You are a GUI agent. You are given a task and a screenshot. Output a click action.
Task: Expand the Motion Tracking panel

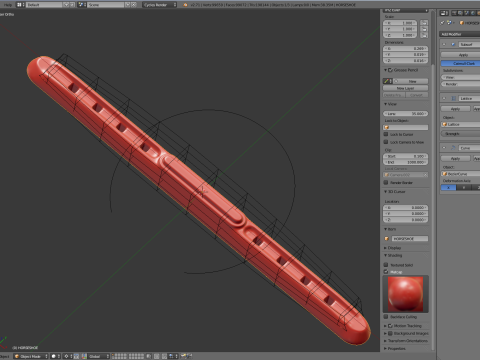(x=385, y=326)
